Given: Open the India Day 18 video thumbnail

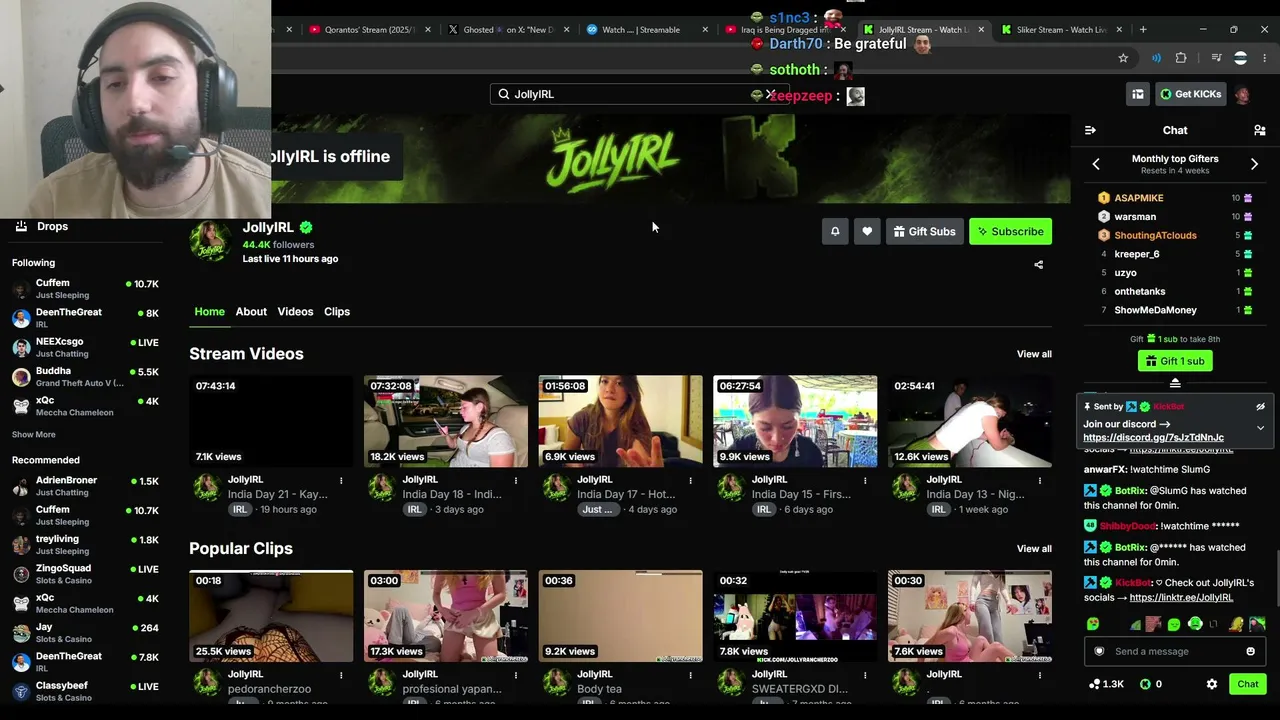Looking at the screenshot, I should tap(446, 421).
